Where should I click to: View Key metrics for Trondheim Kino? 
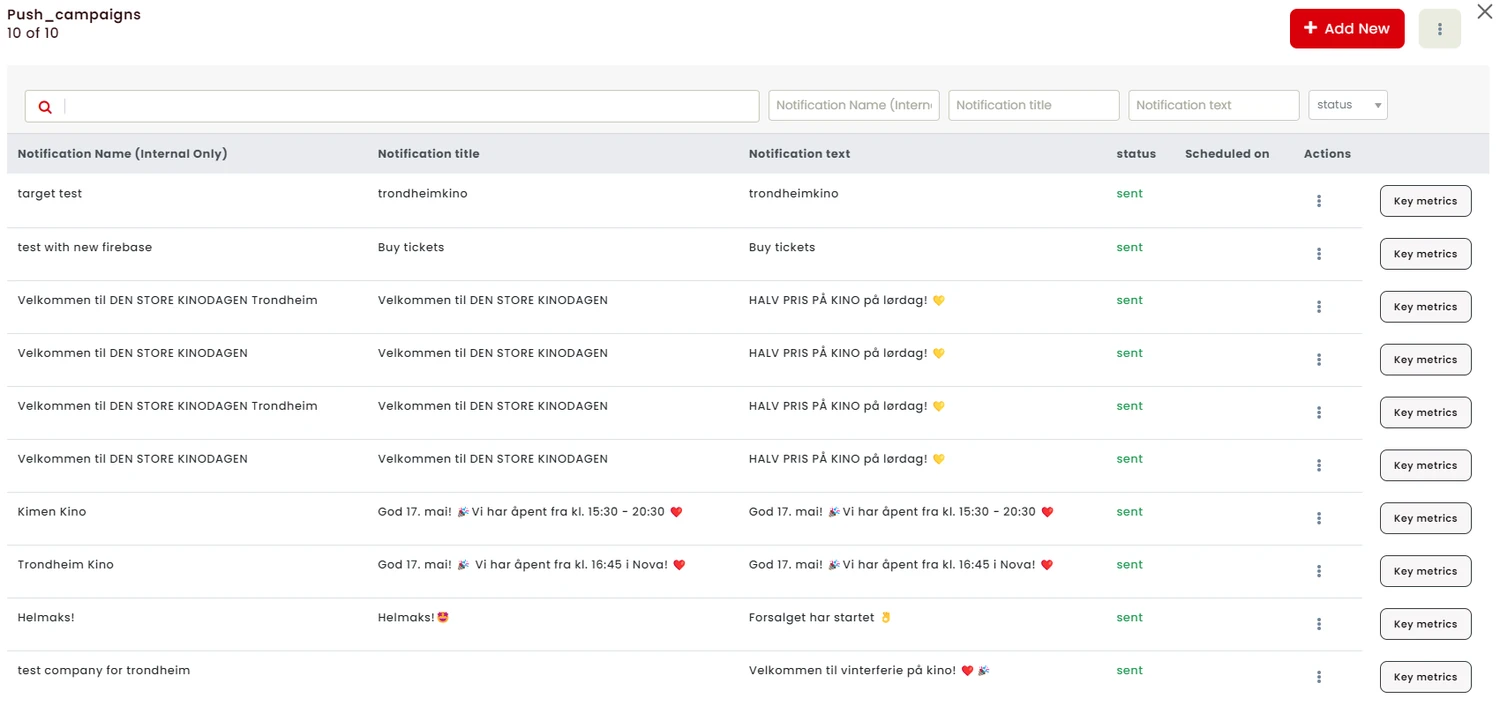[x=1425, y=571]
